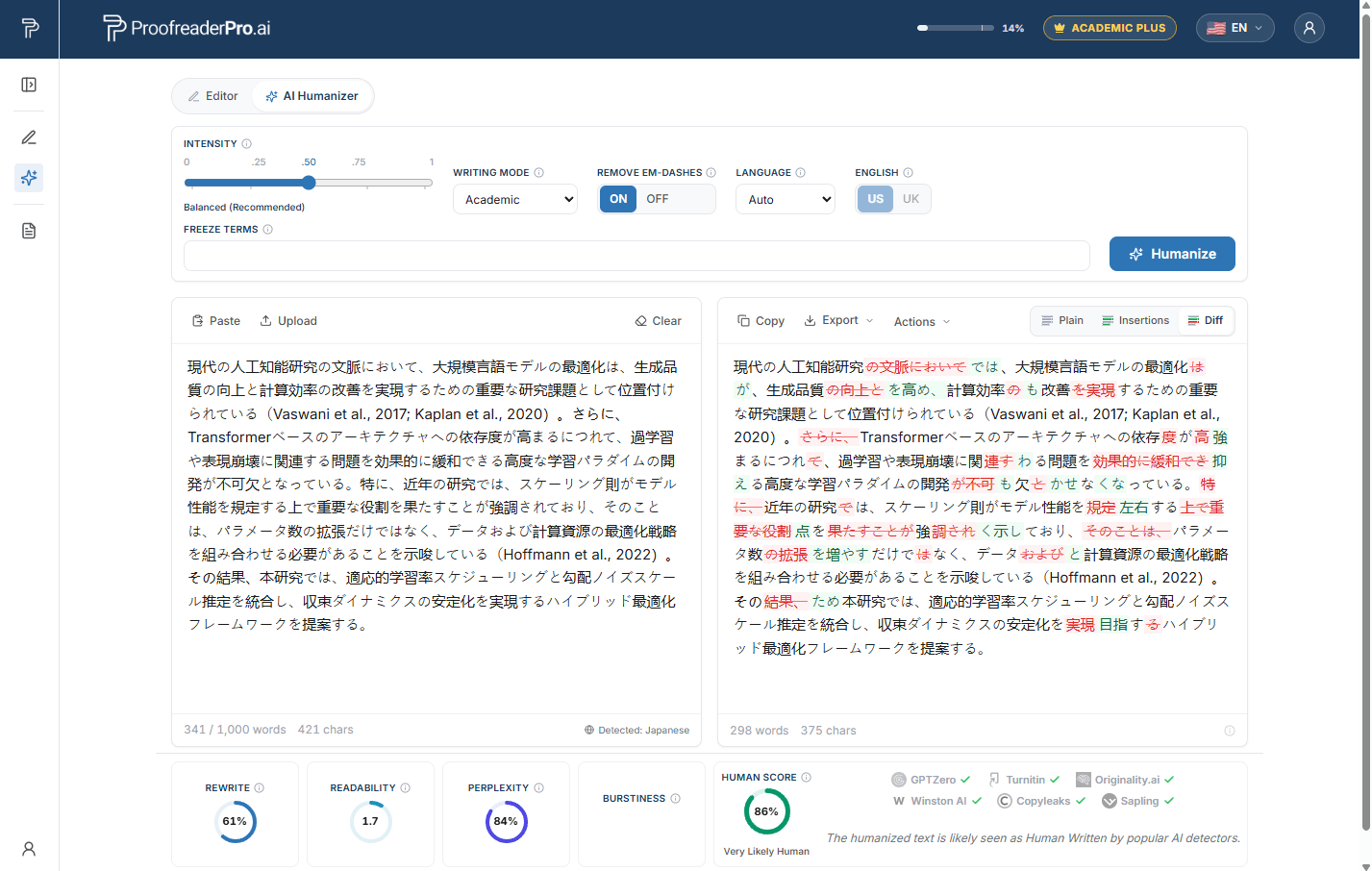The width and height of the screenshot is (1372, 871).
Task: Open the pen Editor icon in sidebar
Action: coord(29,137)
